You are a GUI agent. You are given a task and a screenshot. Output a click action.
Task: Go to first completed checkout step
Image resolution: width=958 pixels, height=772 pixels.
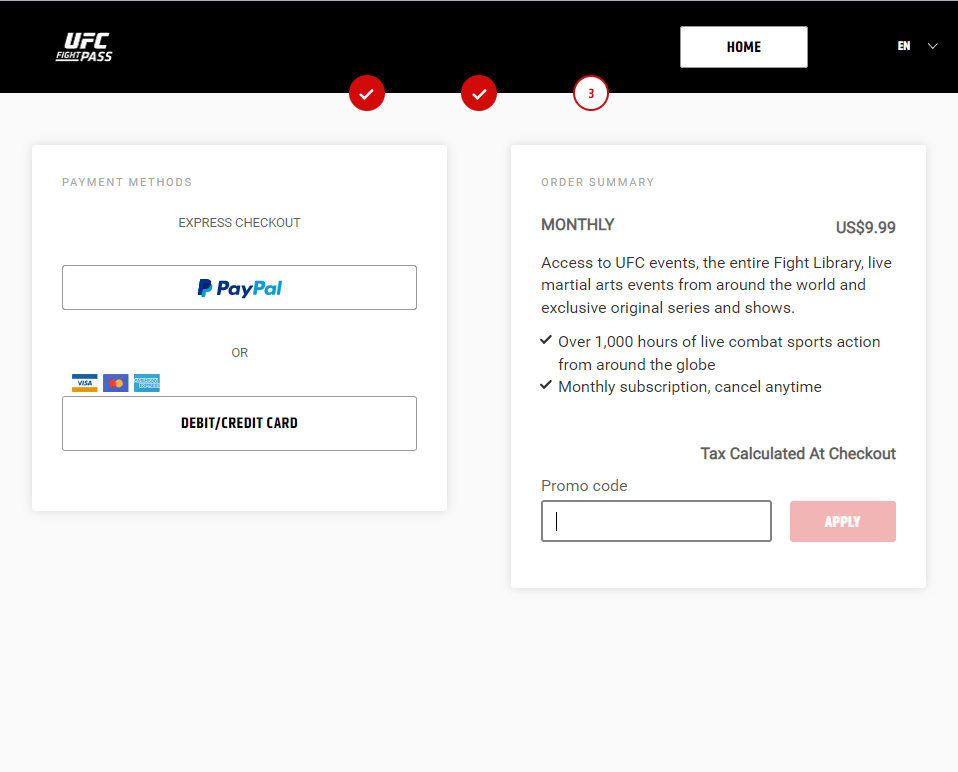pos(367,93)
